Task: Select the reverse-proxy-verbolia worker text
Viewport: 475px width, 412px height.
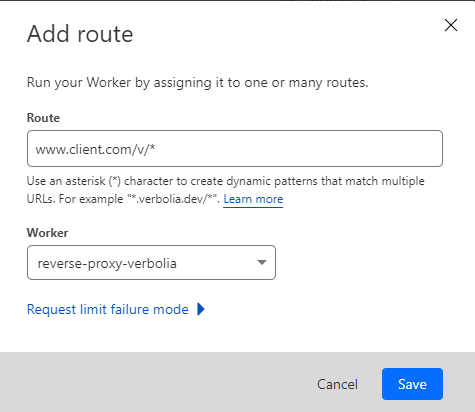Action: point(107,263)
